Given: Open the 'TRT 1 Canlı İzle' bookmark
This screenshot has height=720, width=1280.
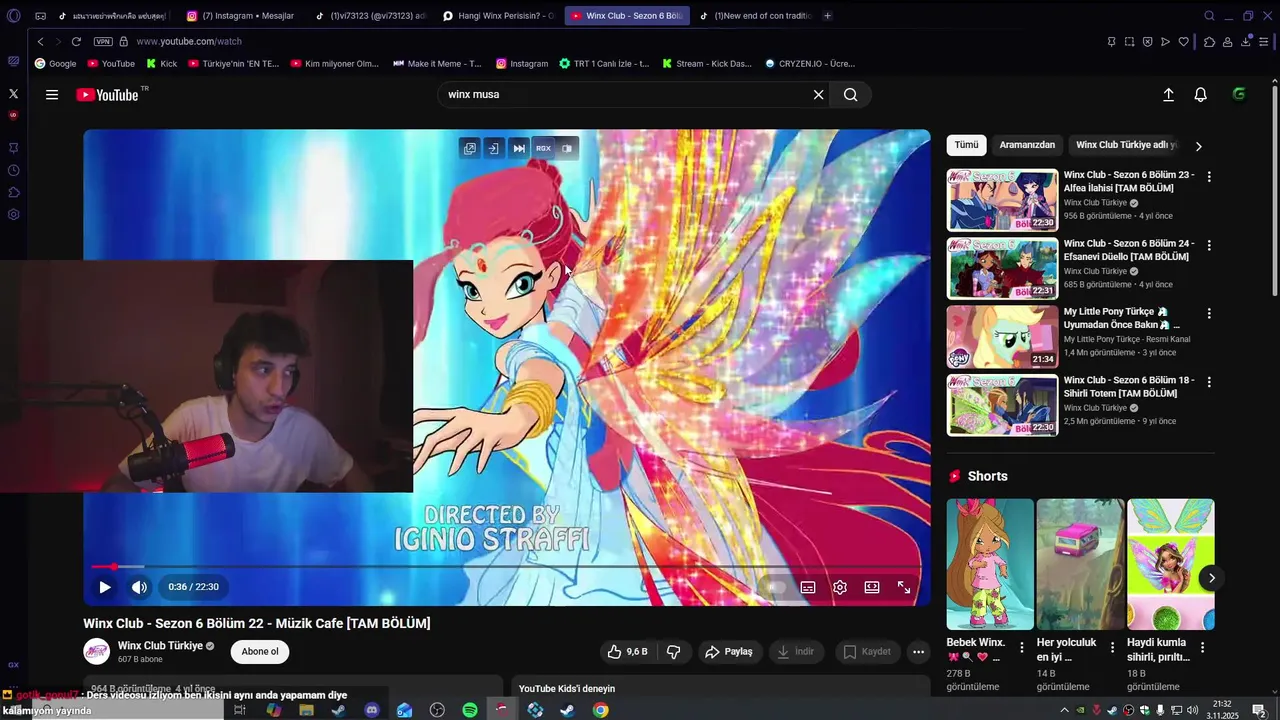Looking at the screenshot, I should click(x=604, y=63).
